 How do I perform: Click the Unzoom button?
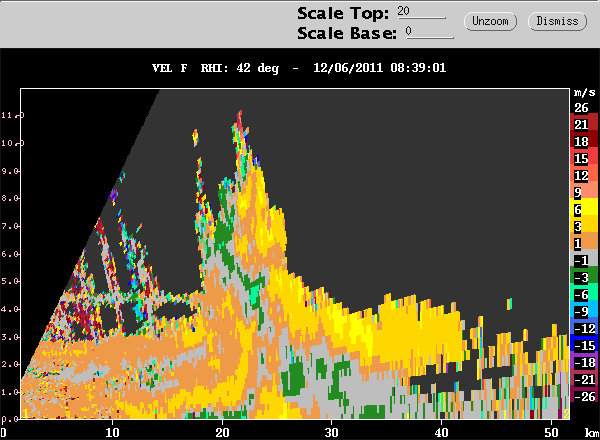tap(491, 20)
